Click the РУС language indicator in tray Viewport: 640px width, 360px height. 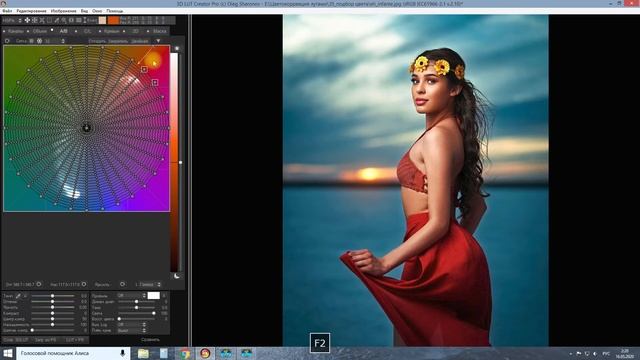(606, 353)
